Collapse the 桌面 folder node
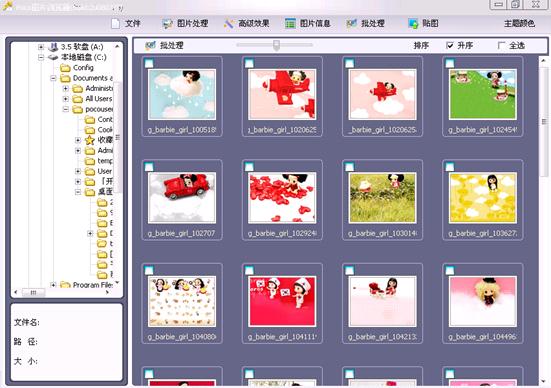Image resolution: width=551 pixels, height=388 pixels. 78,192
